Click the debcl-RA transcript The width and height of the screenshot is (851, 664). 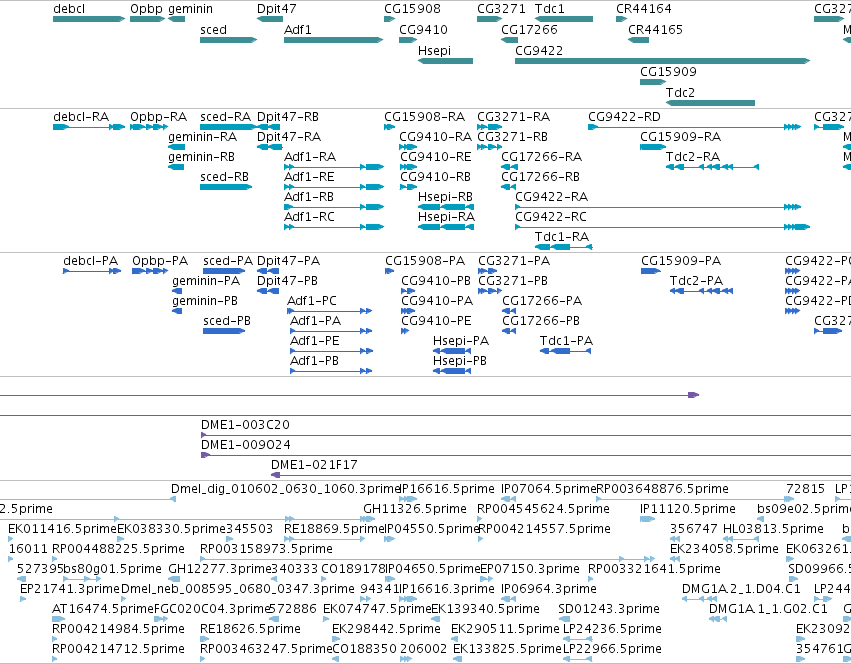pos(89,127)
